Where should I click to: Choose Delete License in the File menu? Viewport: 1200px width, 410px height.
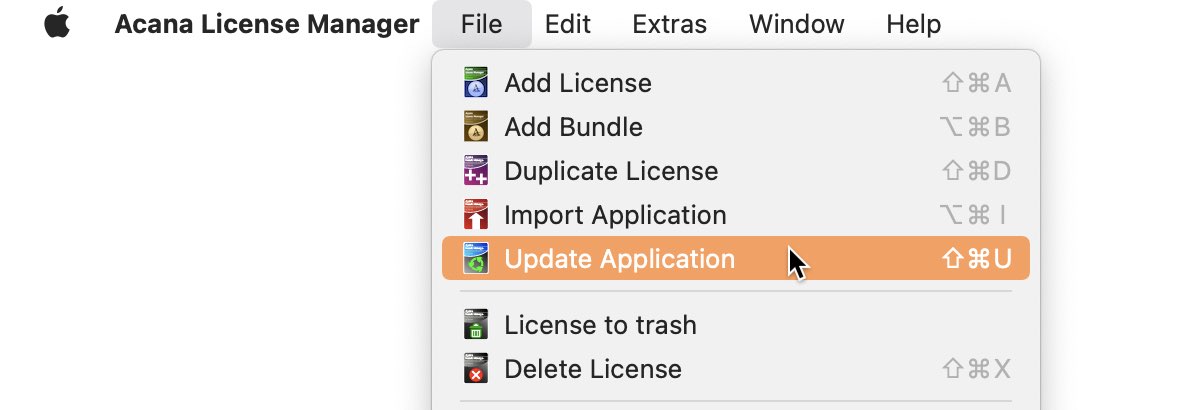[736, 369]
